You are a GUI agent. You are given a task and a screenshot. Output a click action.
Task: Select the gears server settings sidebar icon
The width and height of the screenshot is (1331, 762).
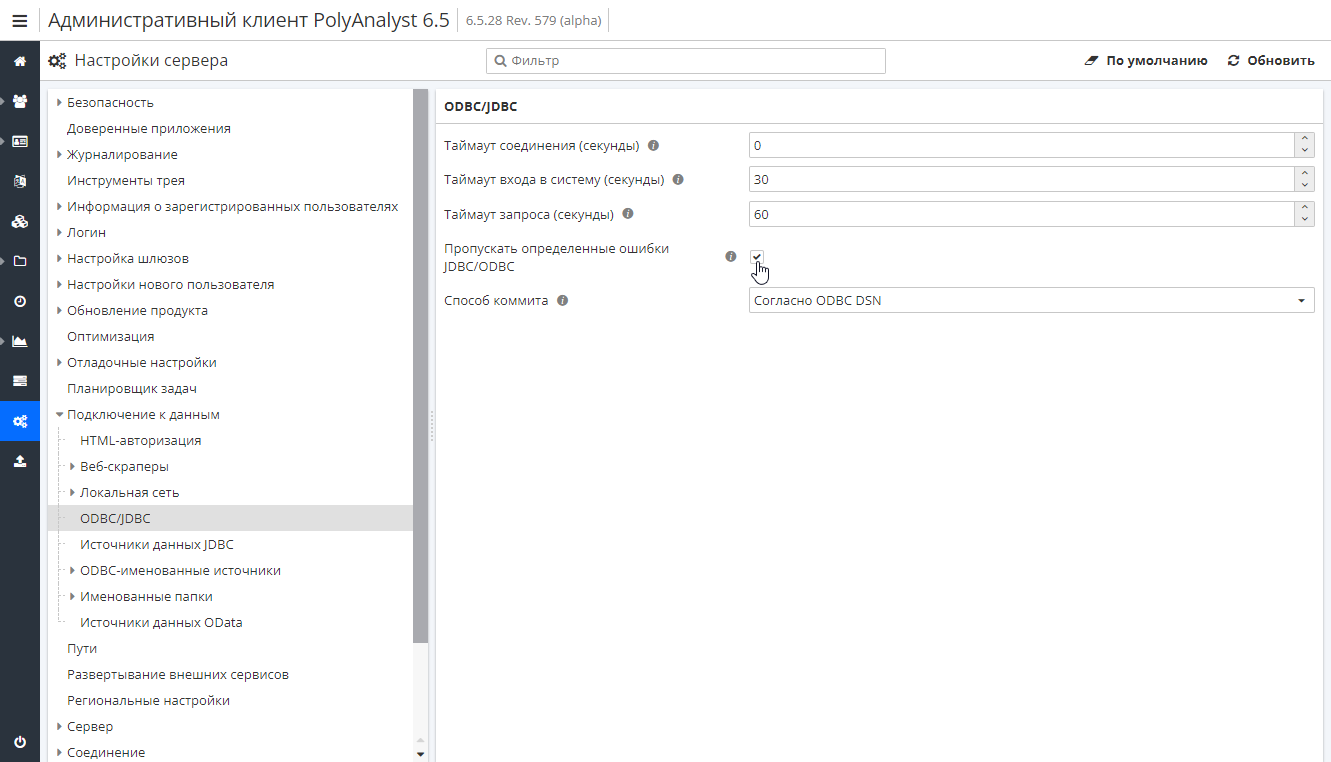click(19, 421)
